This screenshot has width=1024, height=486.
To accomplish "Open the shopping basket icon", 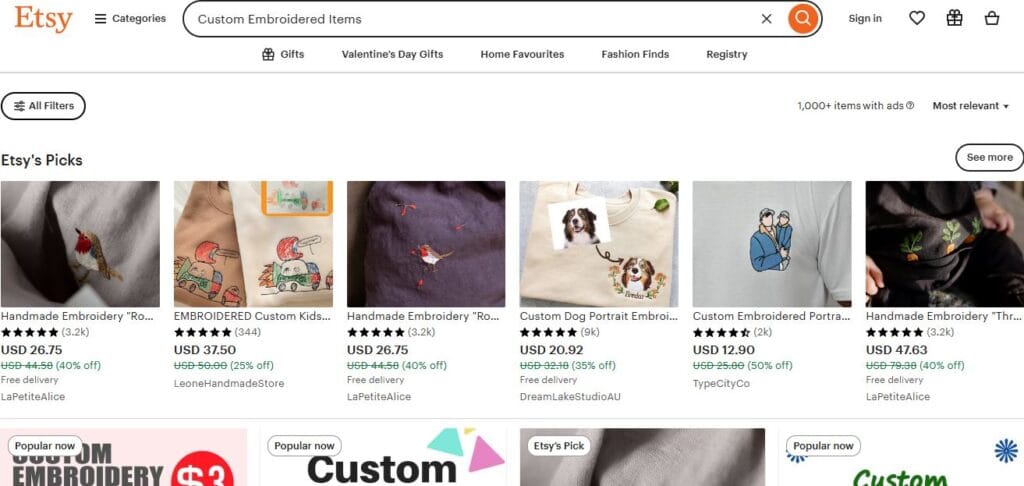I will tap(991, 18).
